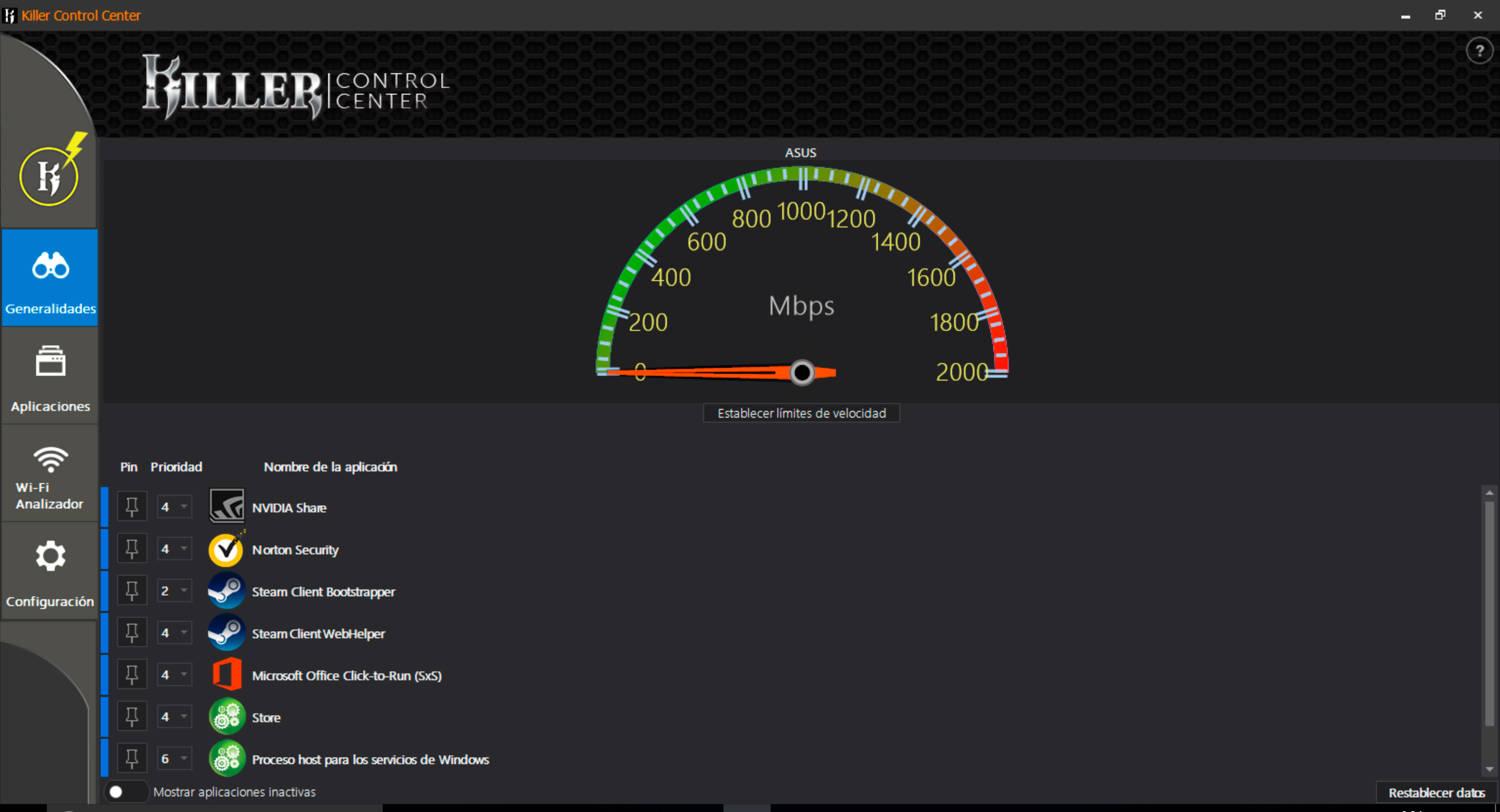Viewport: 1500px width, 812px height.
Task: Pin Steam Client WebHelper
Action: (132, 633)
